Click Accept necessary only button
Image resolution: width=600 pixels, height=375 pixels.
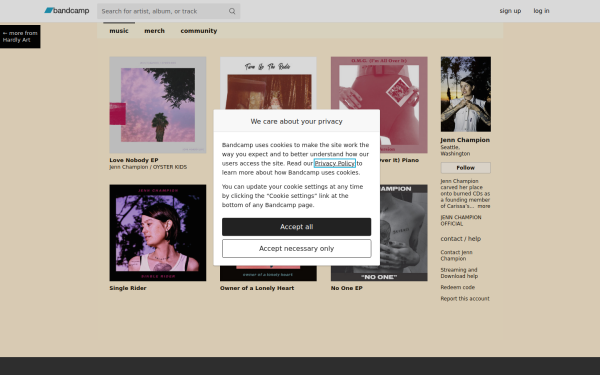coord(297,248)
